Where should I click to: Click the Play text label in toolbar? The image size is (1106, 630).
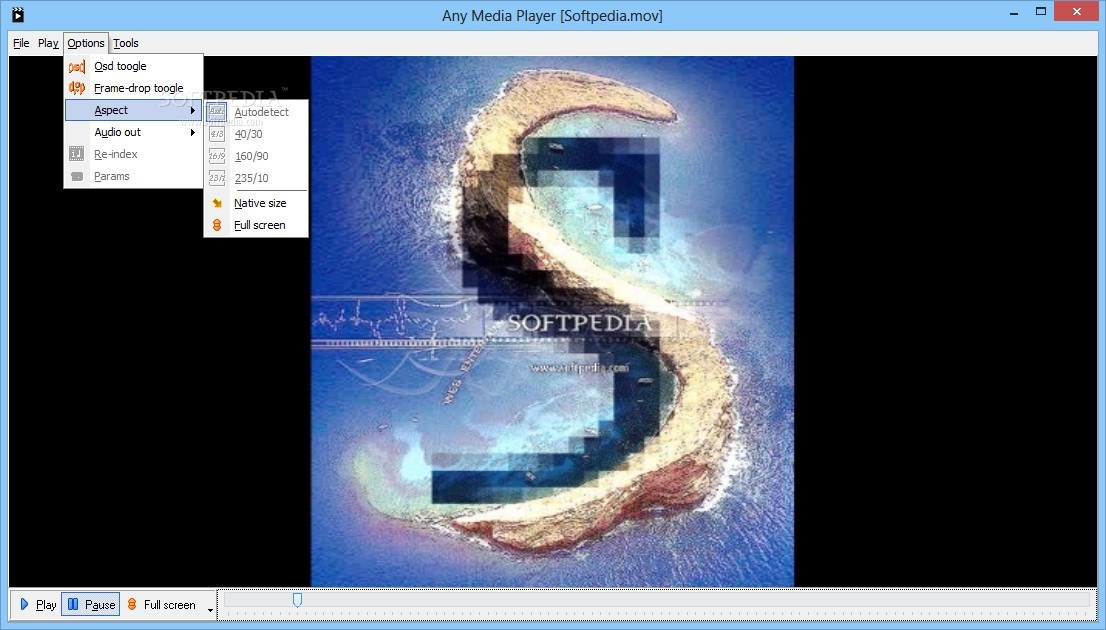point(47,605)
